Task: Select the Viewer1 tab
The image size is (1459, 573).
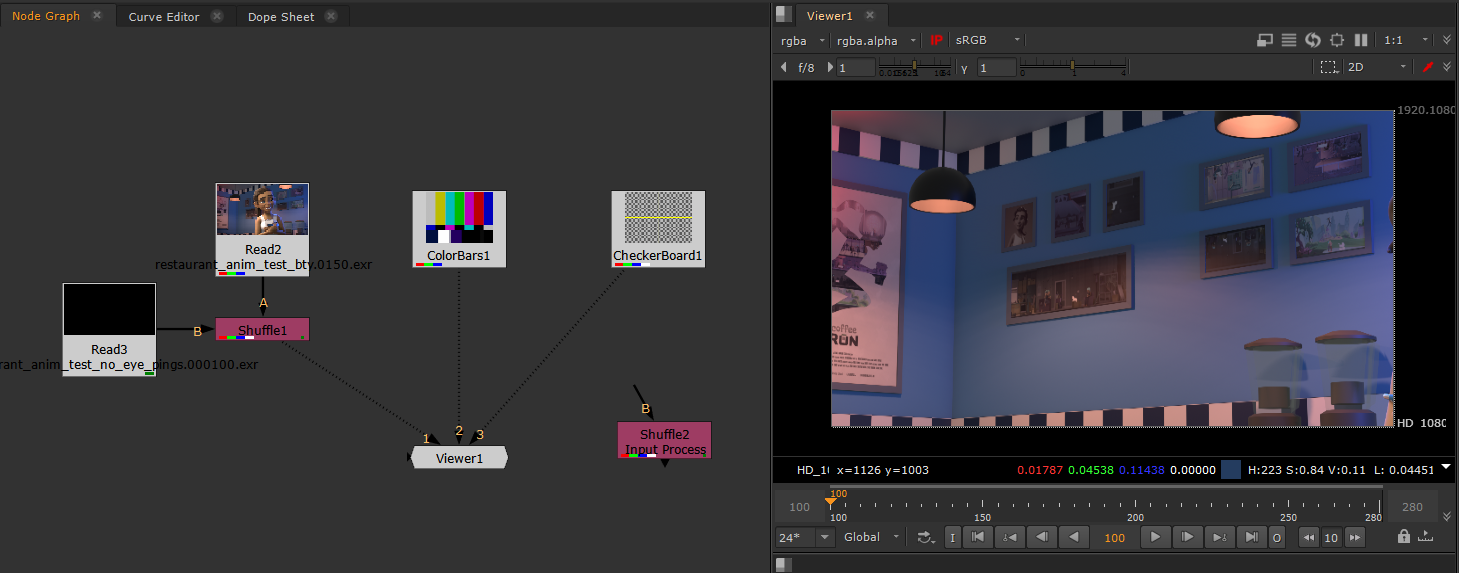Action: tap(830, 15)
